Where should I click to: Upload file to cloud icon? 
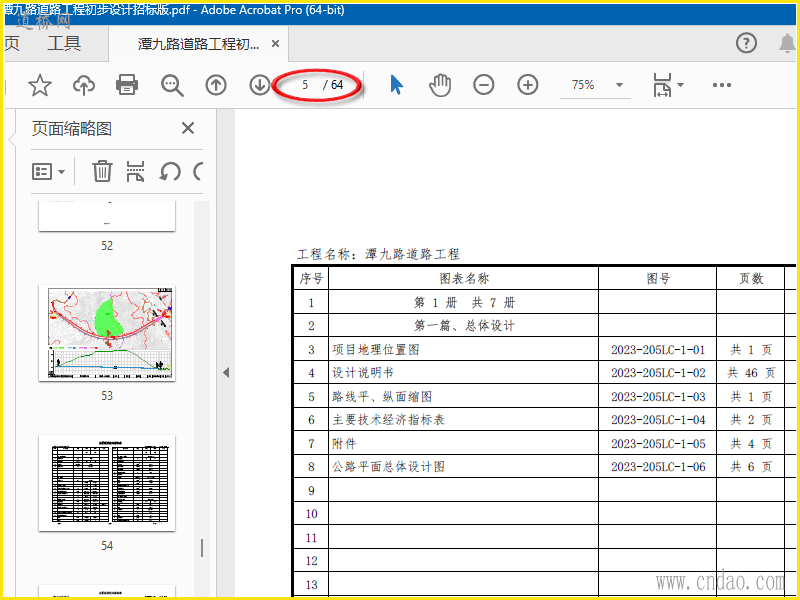click(x=84, y=85)
